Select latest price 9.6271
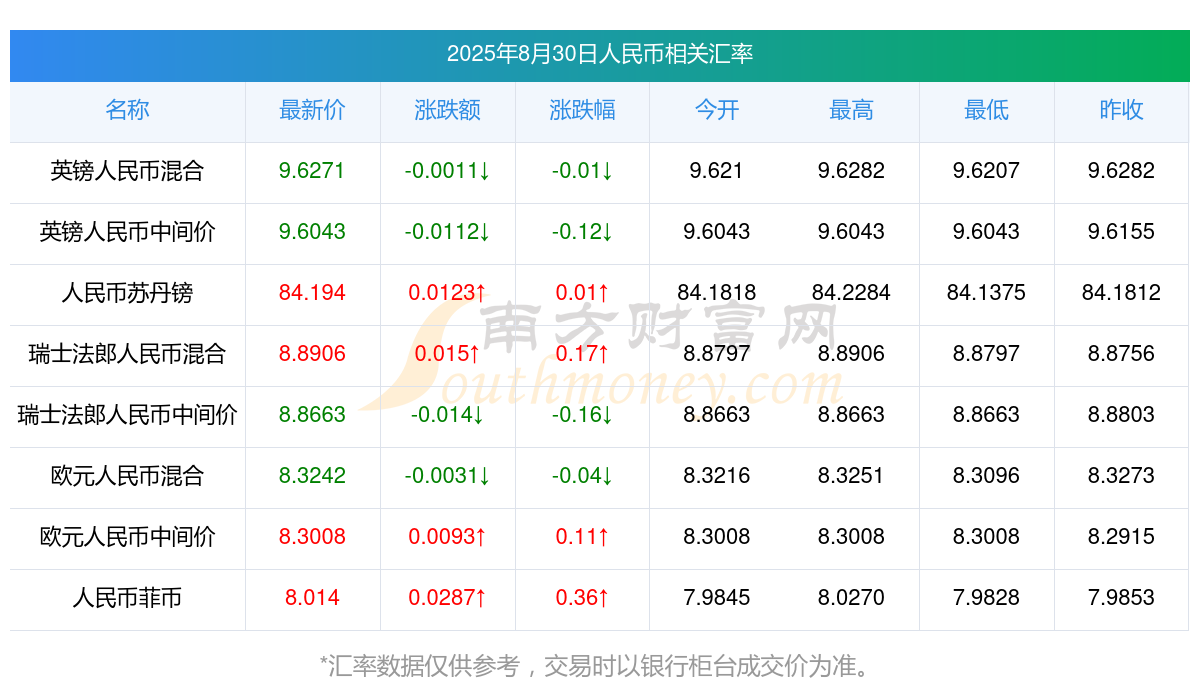The height and width of the screenshot is (698, 1200). pyautogui.click(x=312, y=171)
